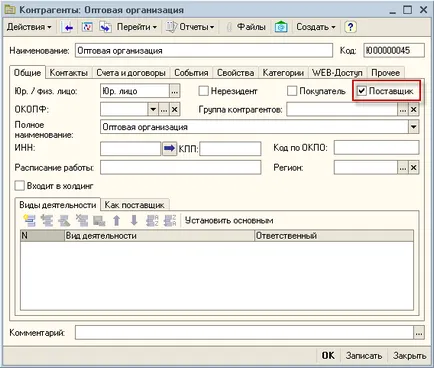Switch to the Свойства tab

pyautogui.click(x=235, y=73)
